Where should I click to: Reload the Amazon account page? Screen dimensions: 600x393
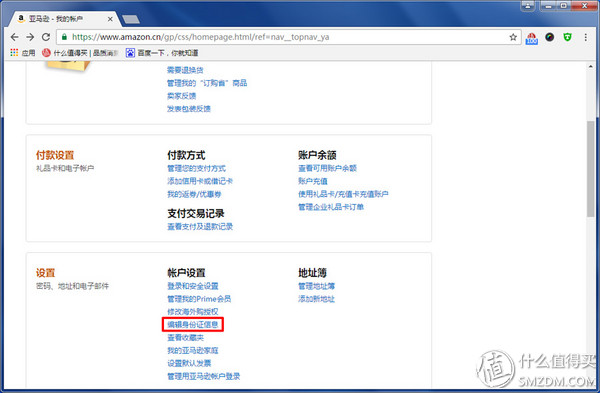(46, 37)
